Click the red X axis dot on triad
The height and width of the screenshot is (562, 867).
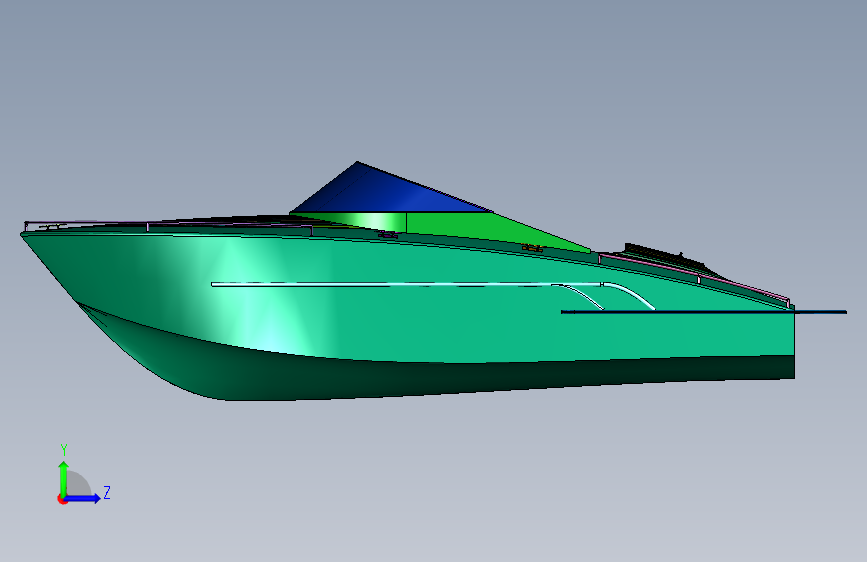pyautogui.click(x=61, y=499)
